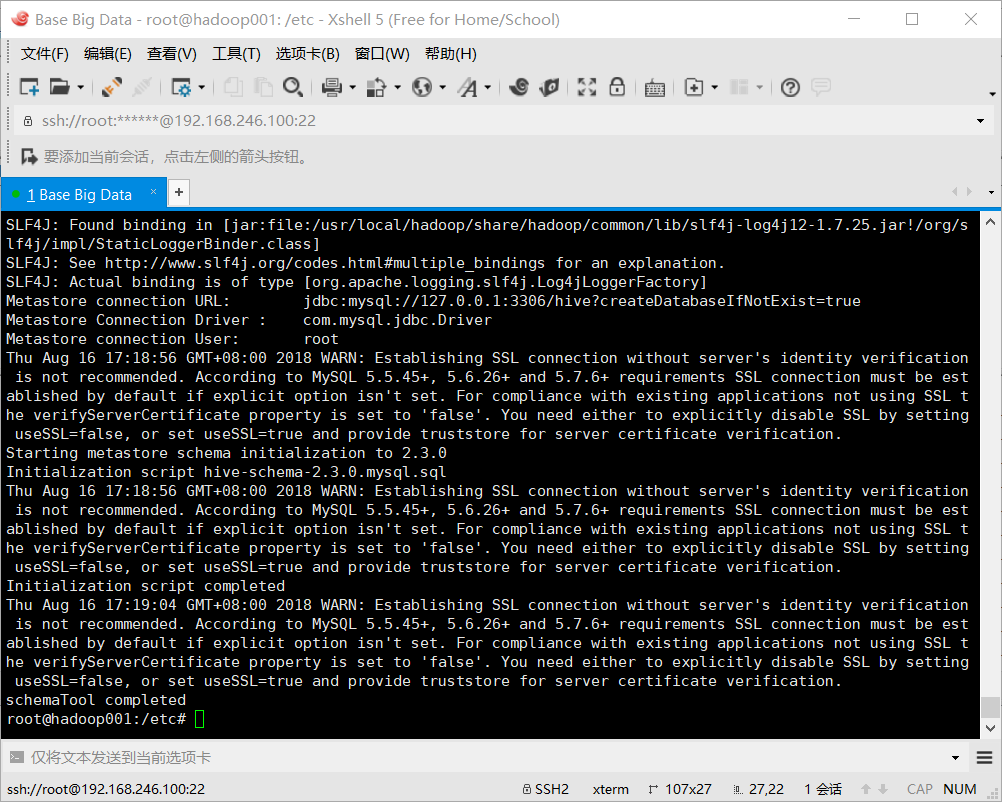Click the Disconnect icon

click(142, 87)
